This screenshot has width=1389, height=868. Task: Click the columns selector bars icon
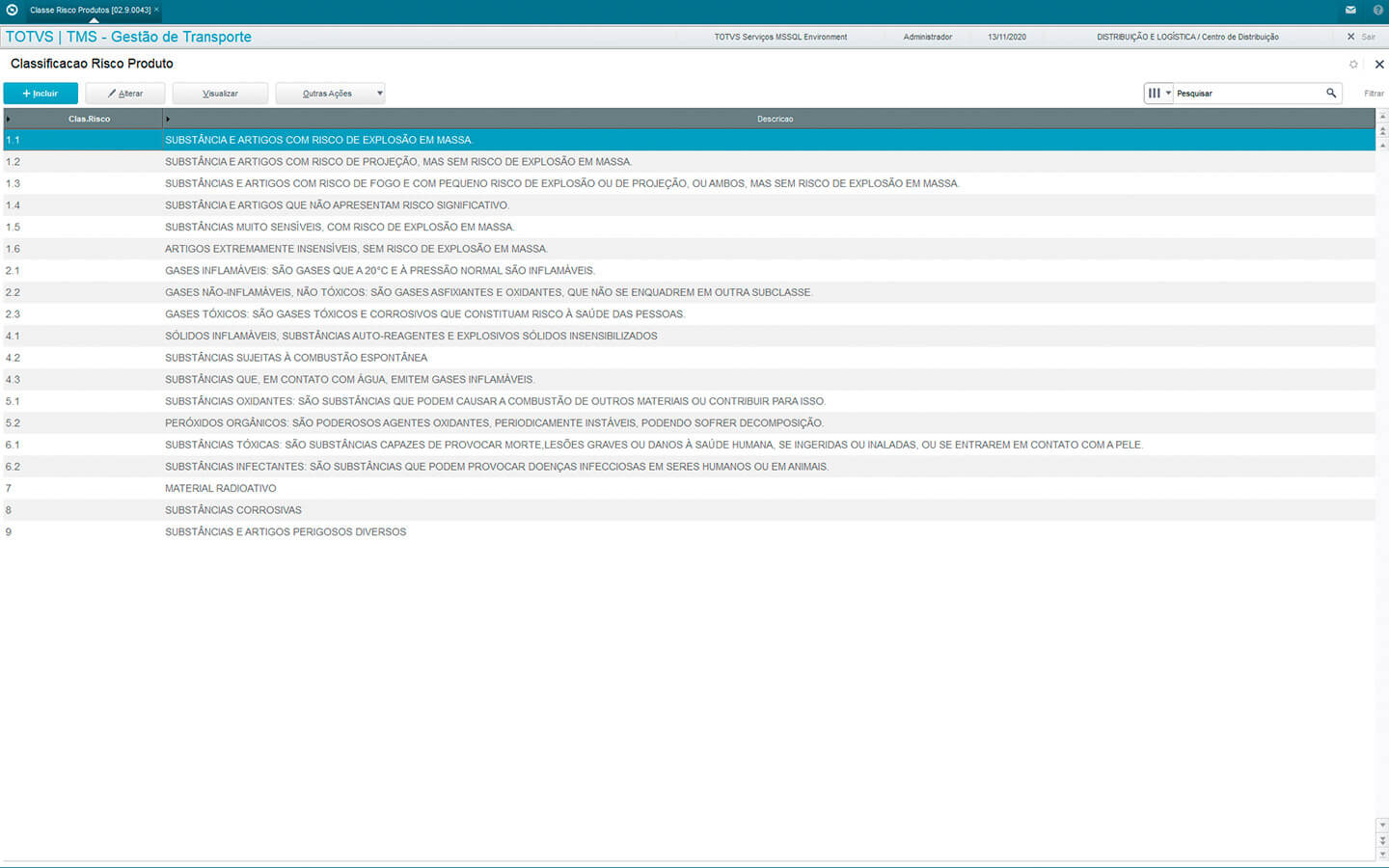click(x=1154, y=94)
